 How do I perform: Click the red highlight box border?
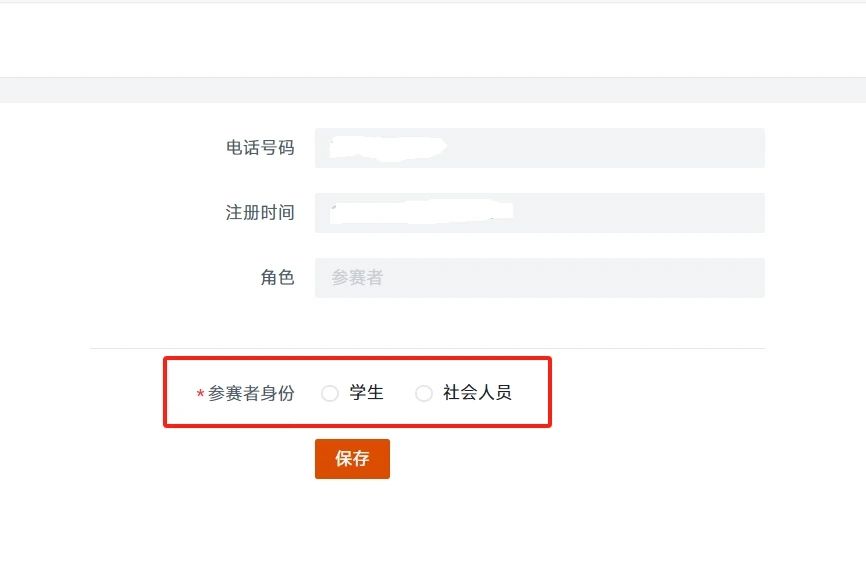[357, 358]
